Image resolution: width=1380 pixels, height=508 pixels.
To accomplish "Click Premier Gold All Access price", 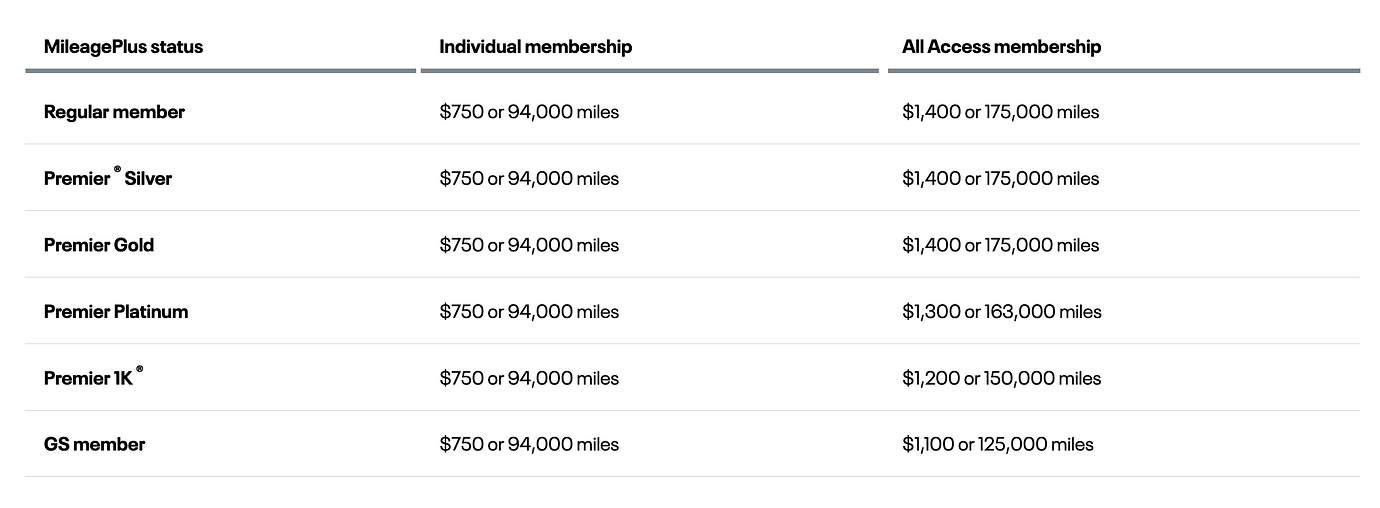I will (1000, 245).
